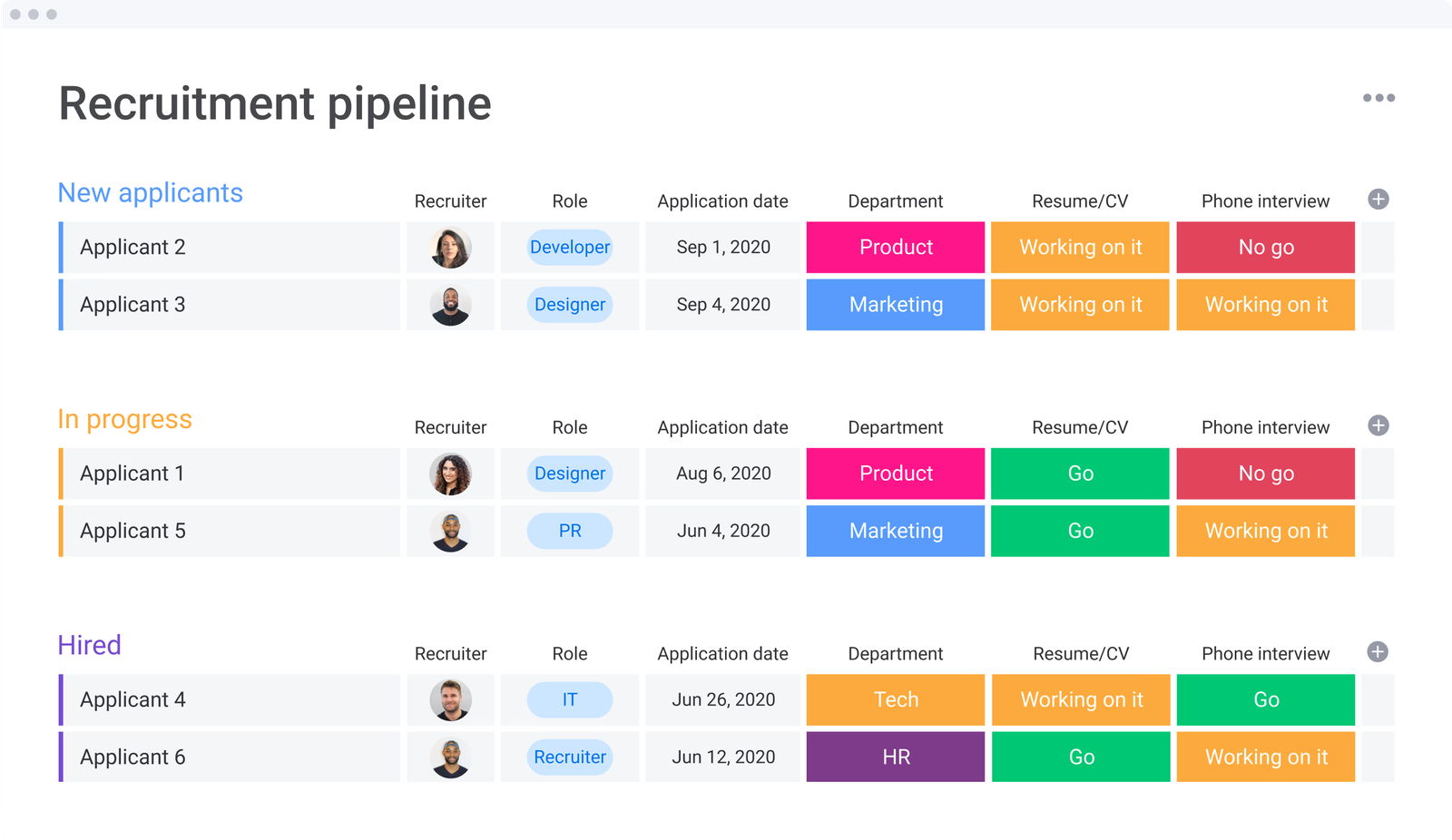Screen dimensions: 1452x840
Task: Add a column to the New applicants group
Action: click(1378, 200)
